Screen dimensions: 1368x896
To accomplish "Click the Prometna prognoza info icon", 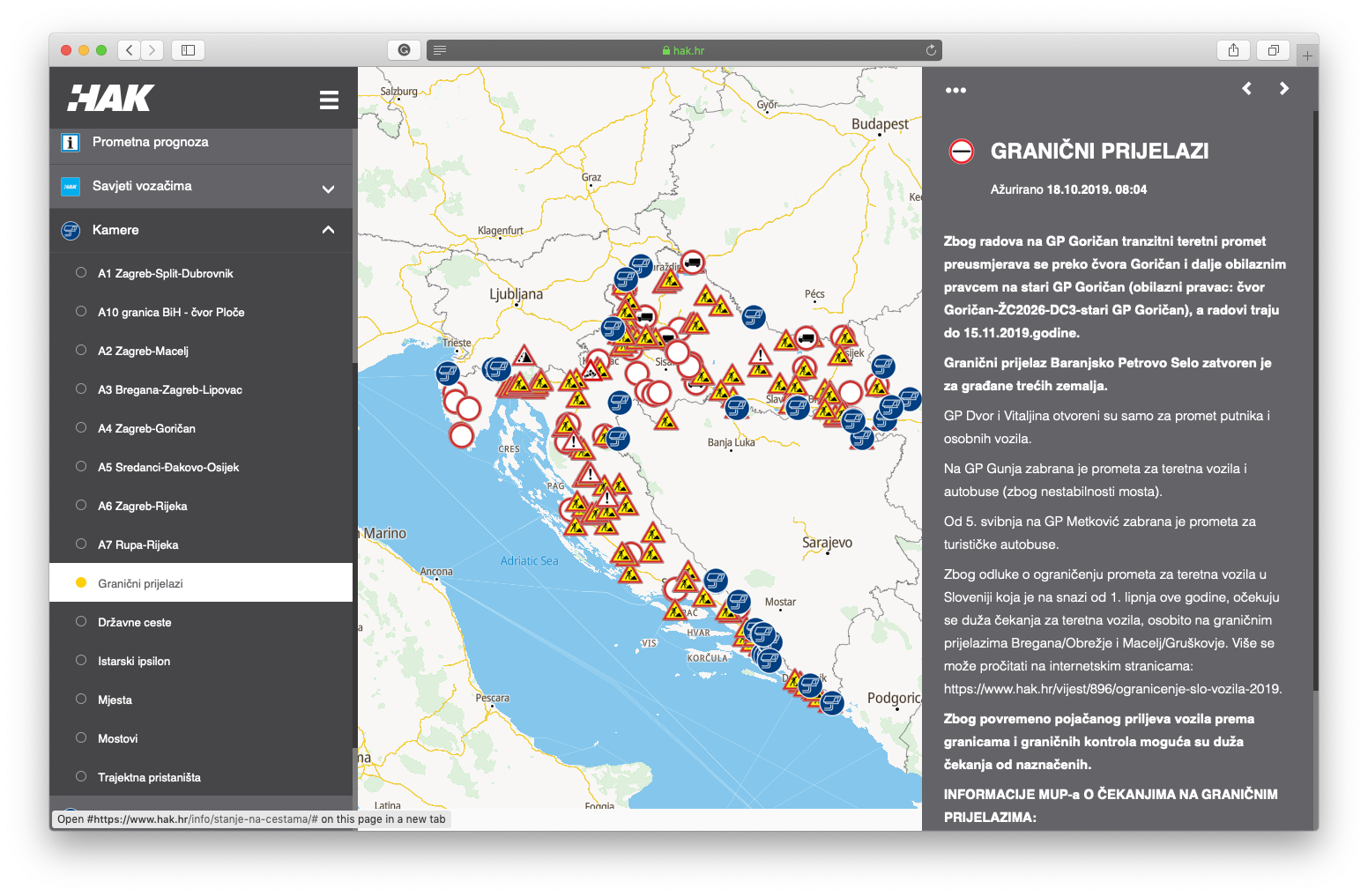I will point(71,142).
